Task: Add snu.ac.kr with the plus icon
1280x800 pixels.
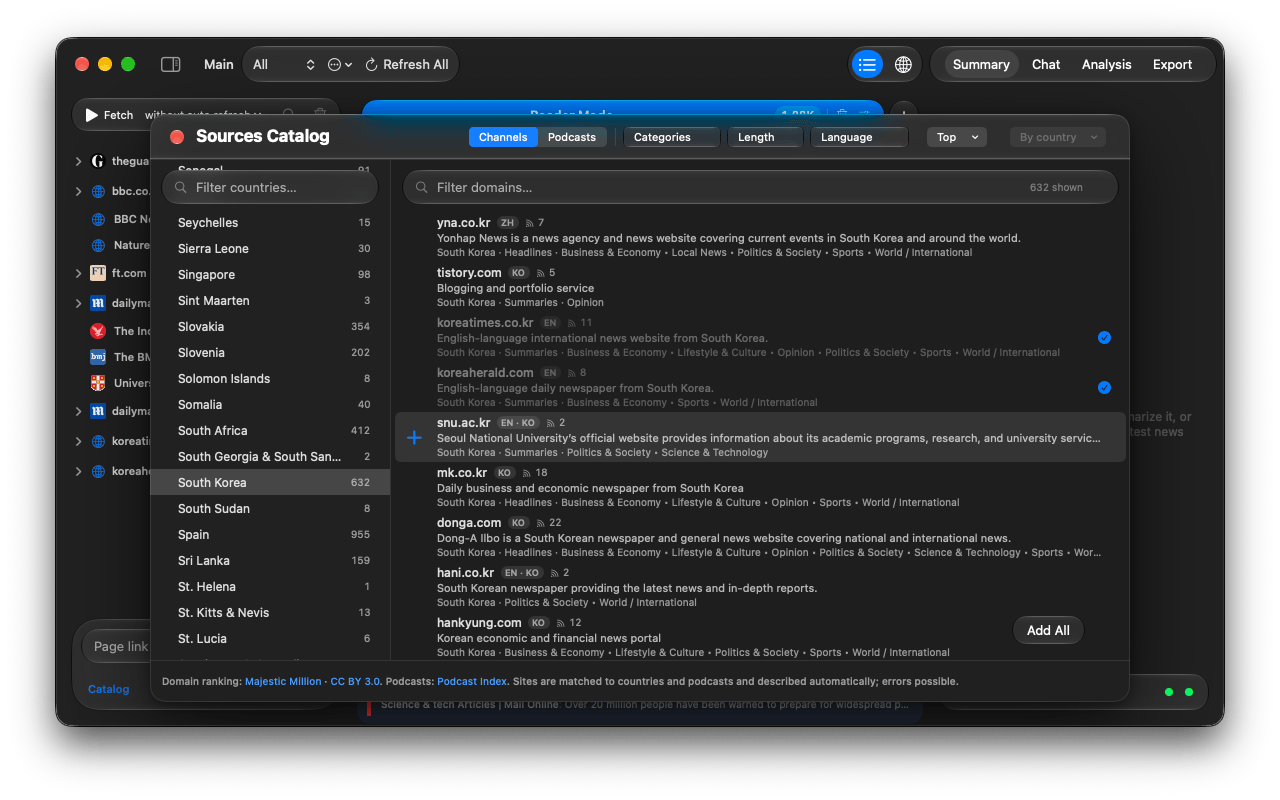Action: [415, 438]
